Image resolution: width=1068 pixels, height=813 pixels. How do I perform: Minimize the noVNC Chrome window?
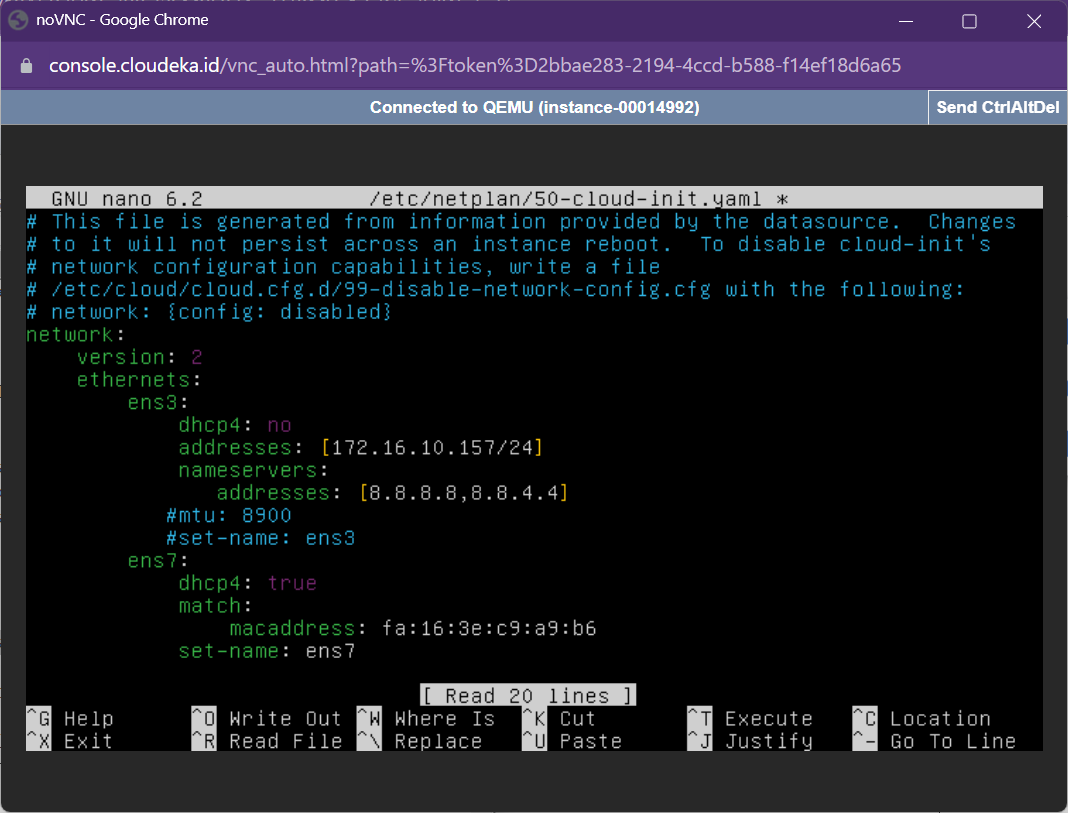(905, 21)
